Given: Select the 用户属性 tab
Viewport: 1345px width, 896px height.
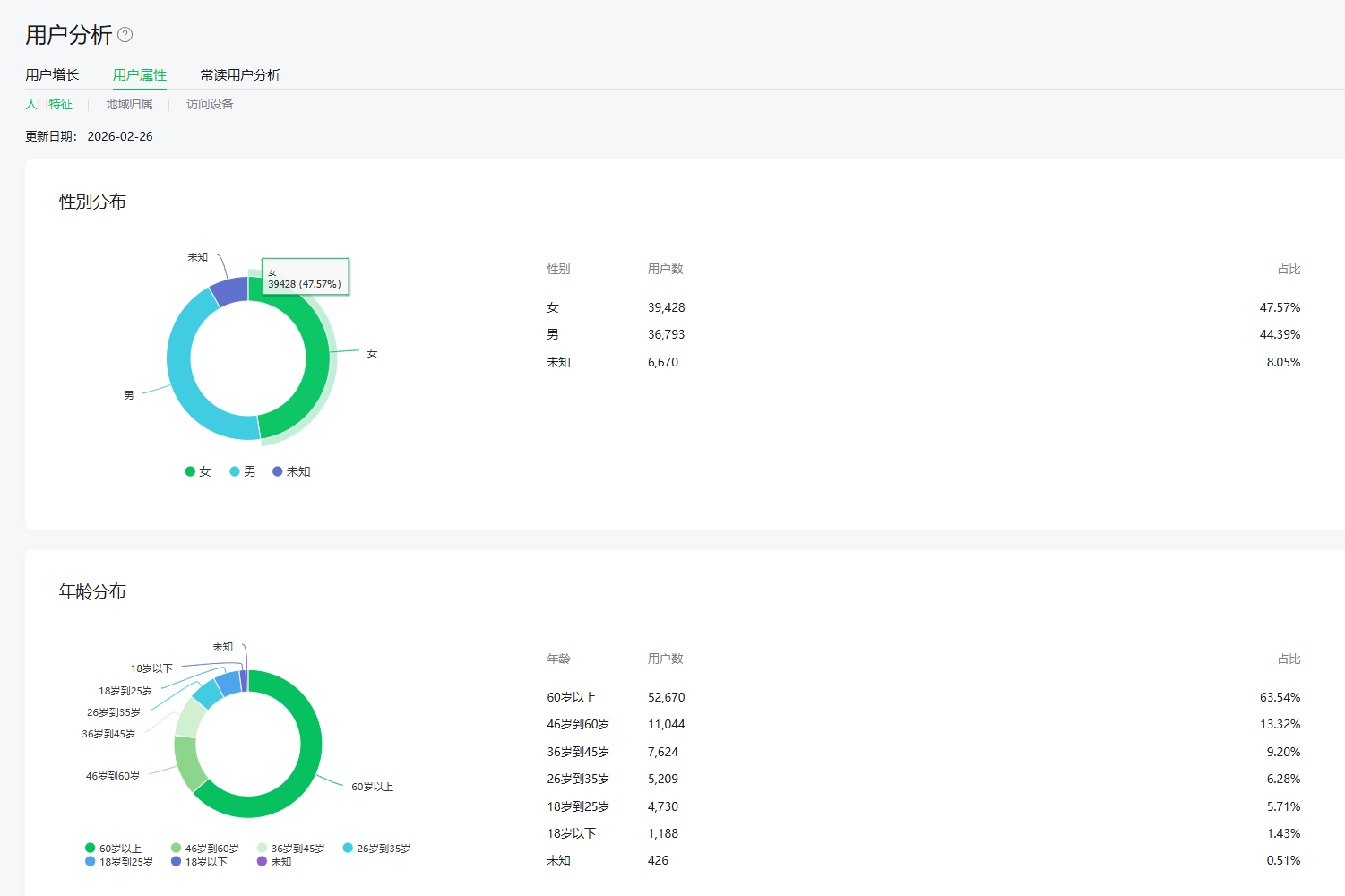Looking at the screenshot, I should (x=140, y=74).
